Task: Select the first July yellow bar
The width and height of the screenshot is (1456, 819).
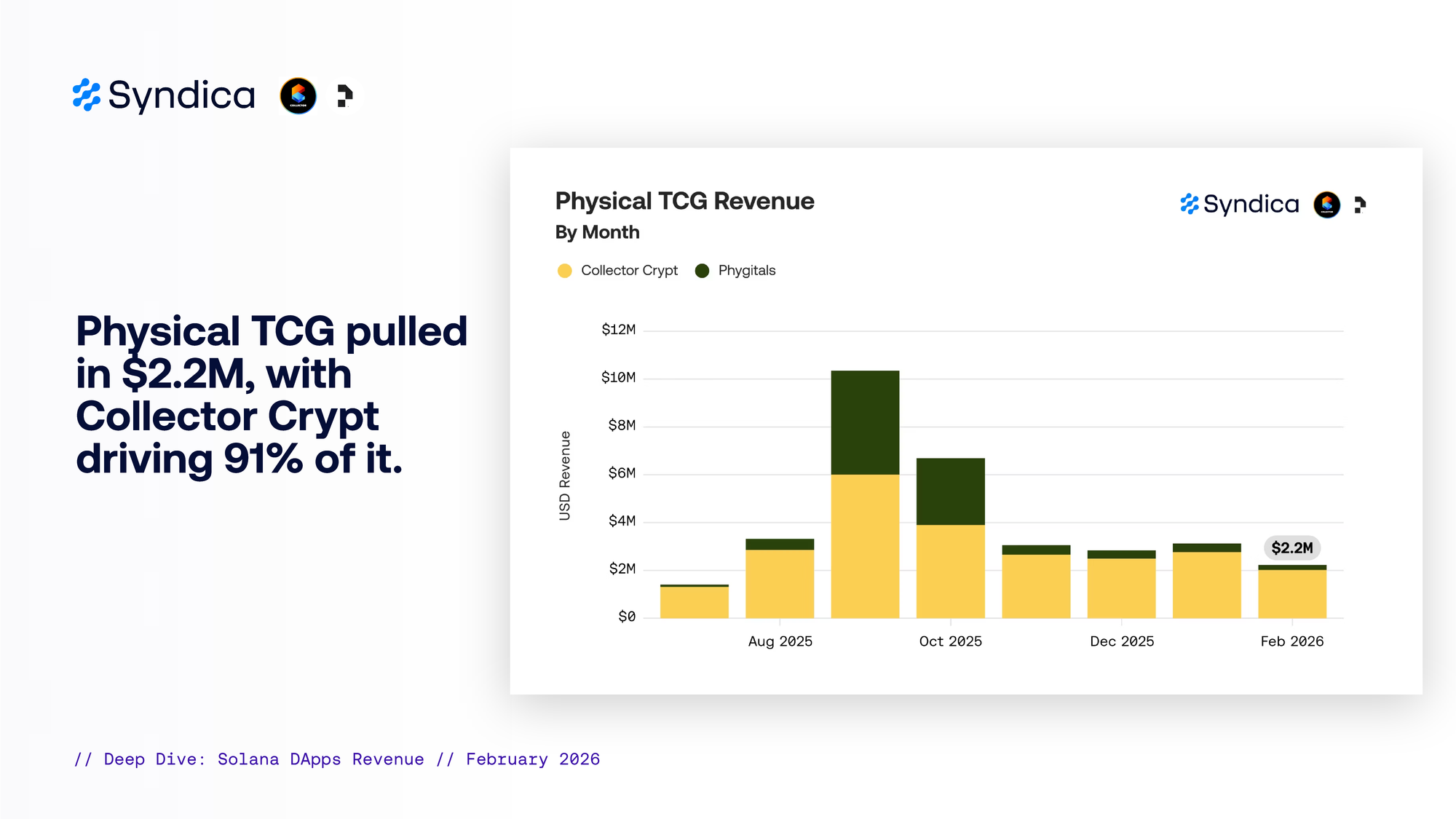Action: point(694,602)
